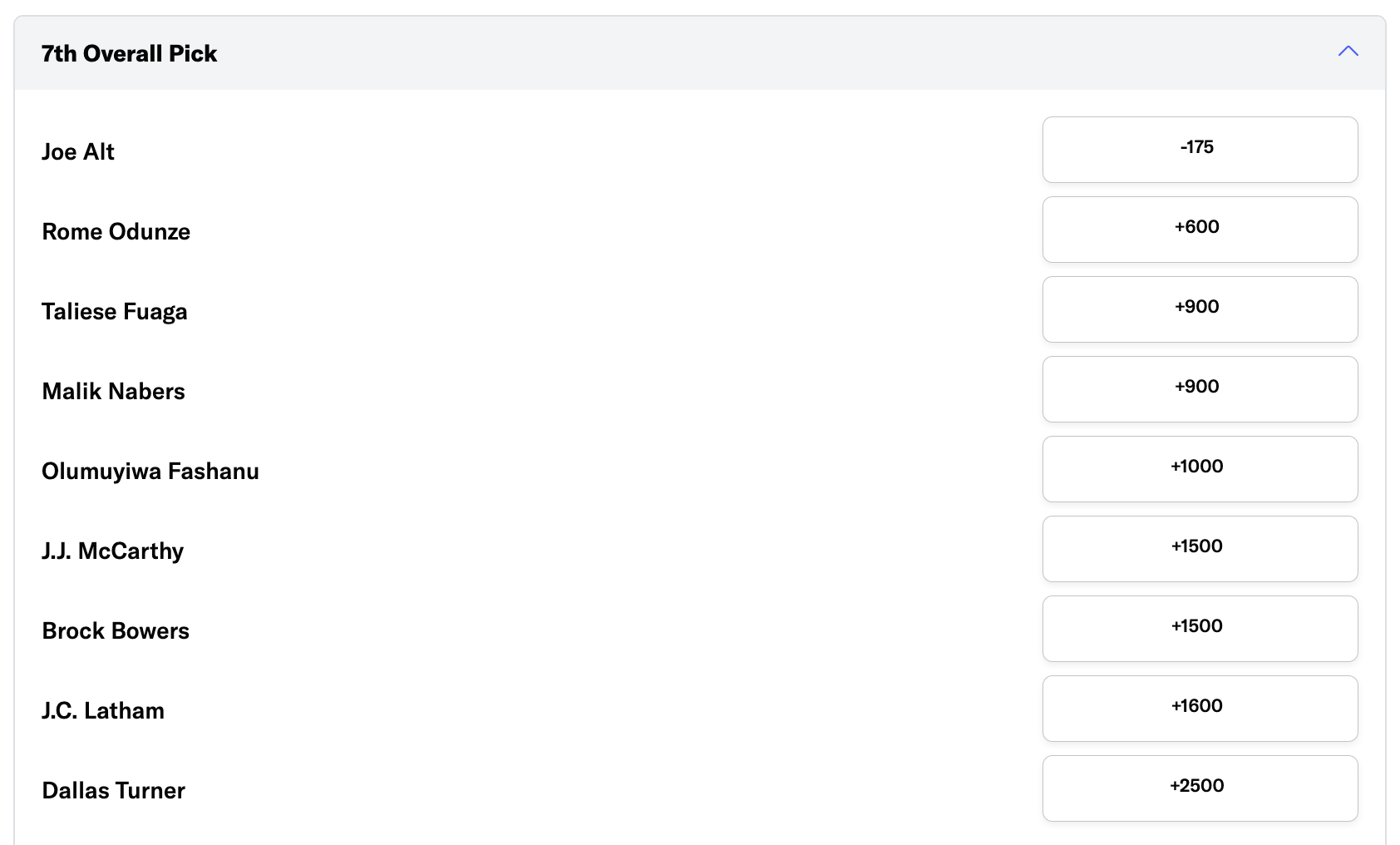Viewport: 1400px width, 845px height.
Task: Select the +1000 odds for Olumuyiwa Fashanu
Action: tap(1200, 469)
